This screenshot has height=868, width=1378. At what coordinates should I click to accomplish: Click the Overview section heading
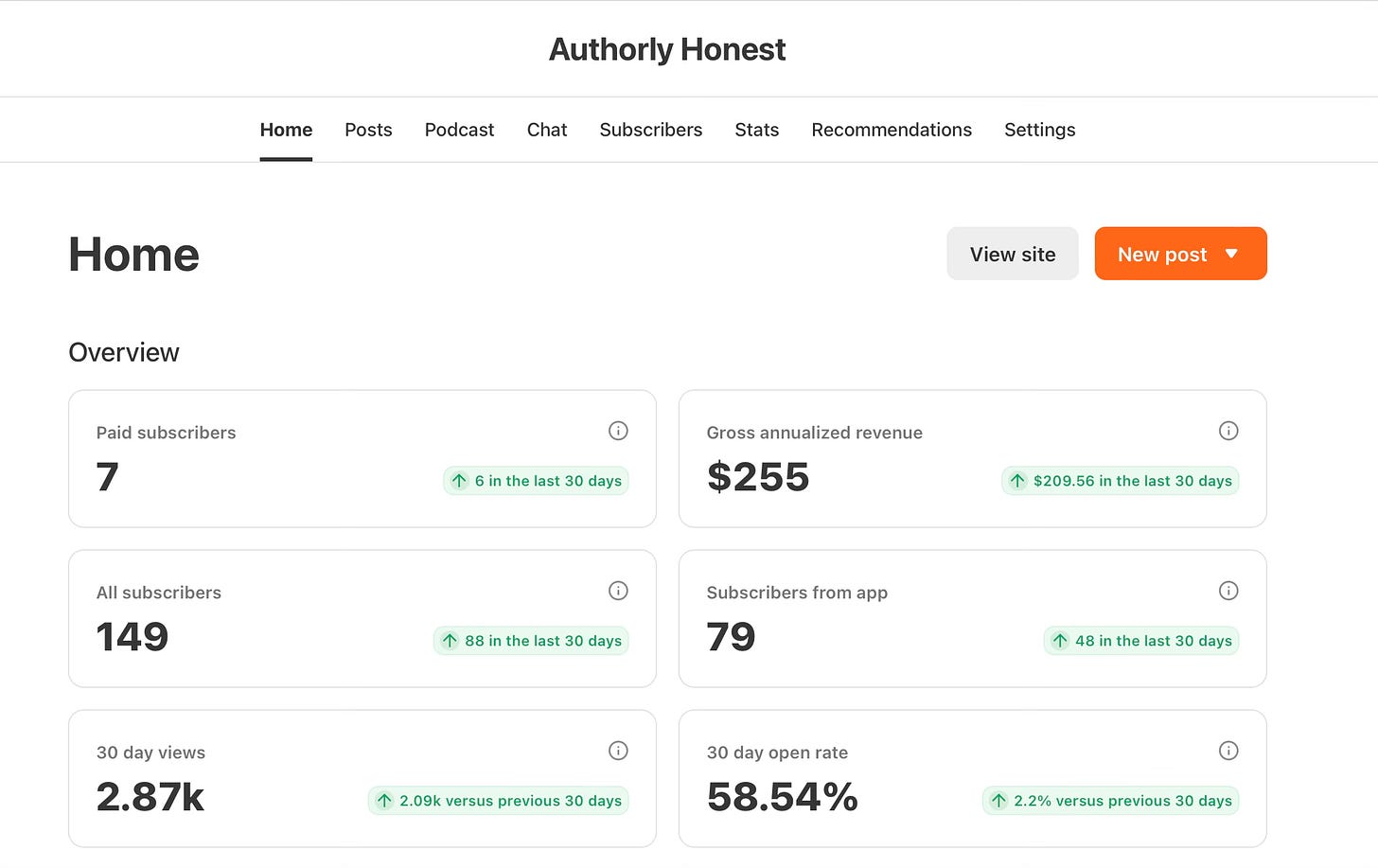[124, 352]
